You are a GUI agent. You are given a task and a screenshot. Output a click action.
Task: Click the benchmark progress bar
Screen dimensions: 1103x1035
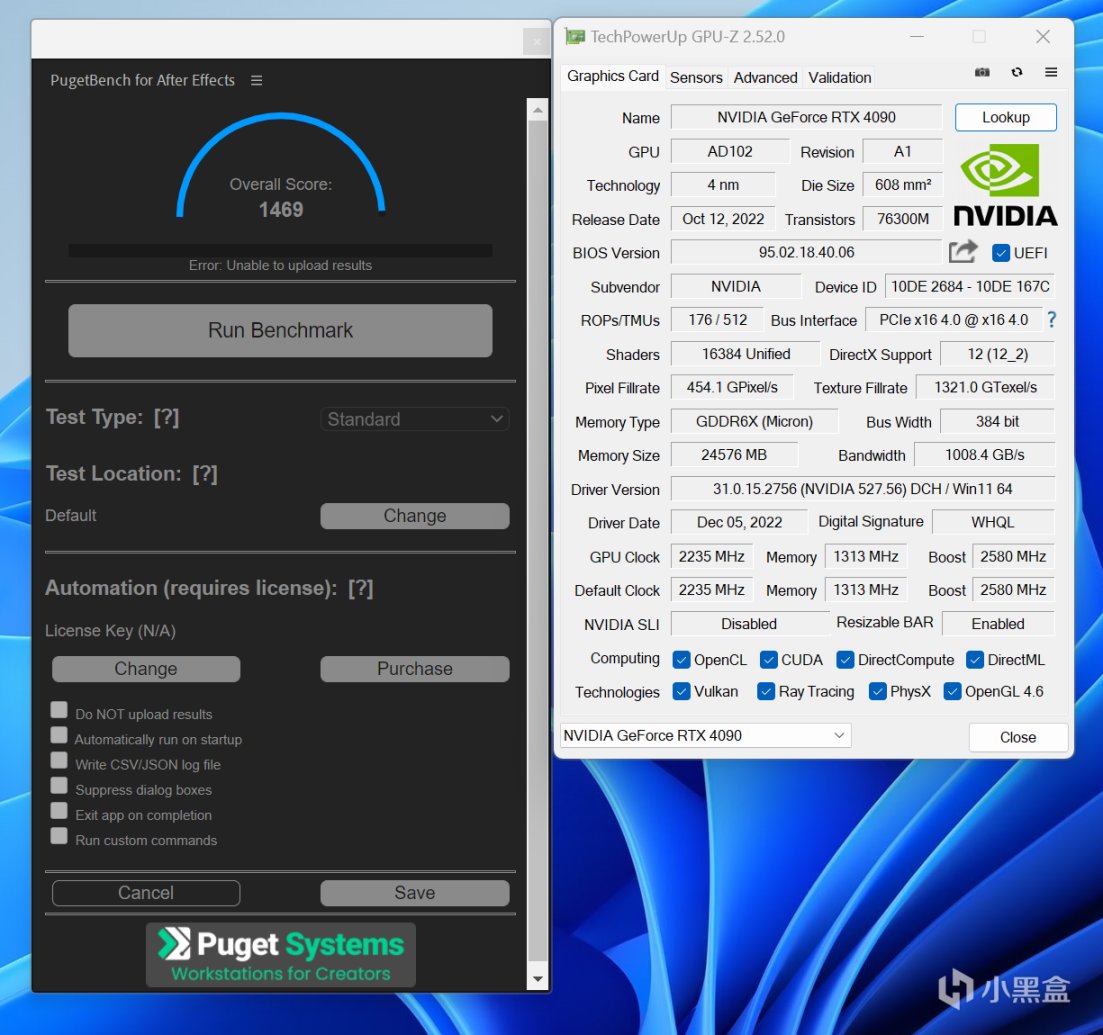point(281,250)
